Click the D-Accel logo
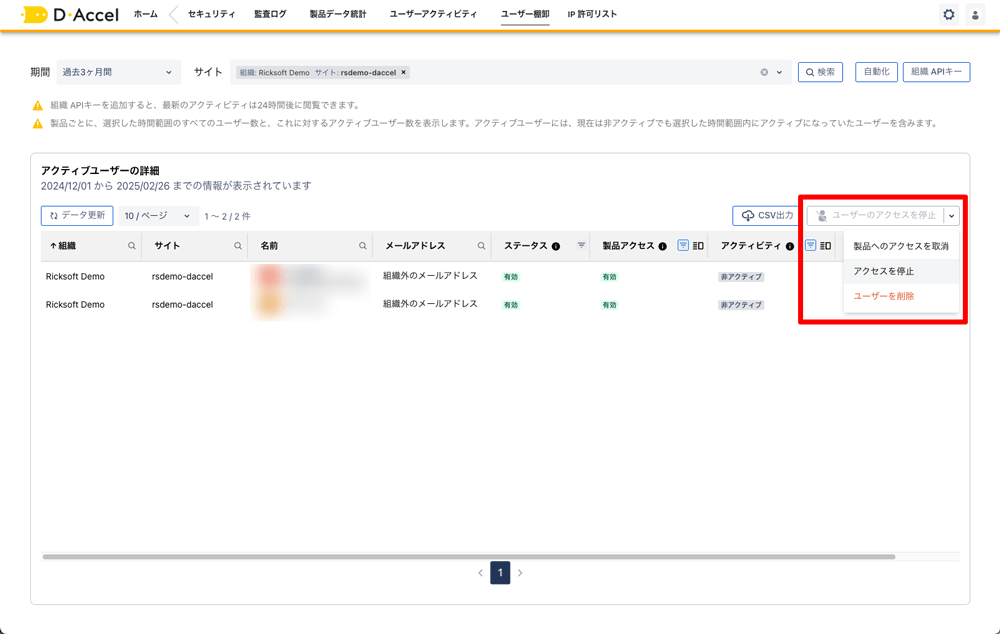The width and height of the screenshot is (1000, 634). [x=70, y=14]
